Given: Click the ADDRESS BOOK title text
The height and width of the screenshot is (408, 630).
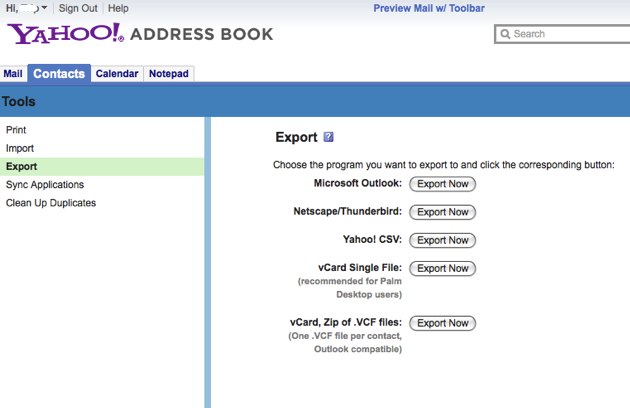Looking at the screenshot, I should (202, 34).
